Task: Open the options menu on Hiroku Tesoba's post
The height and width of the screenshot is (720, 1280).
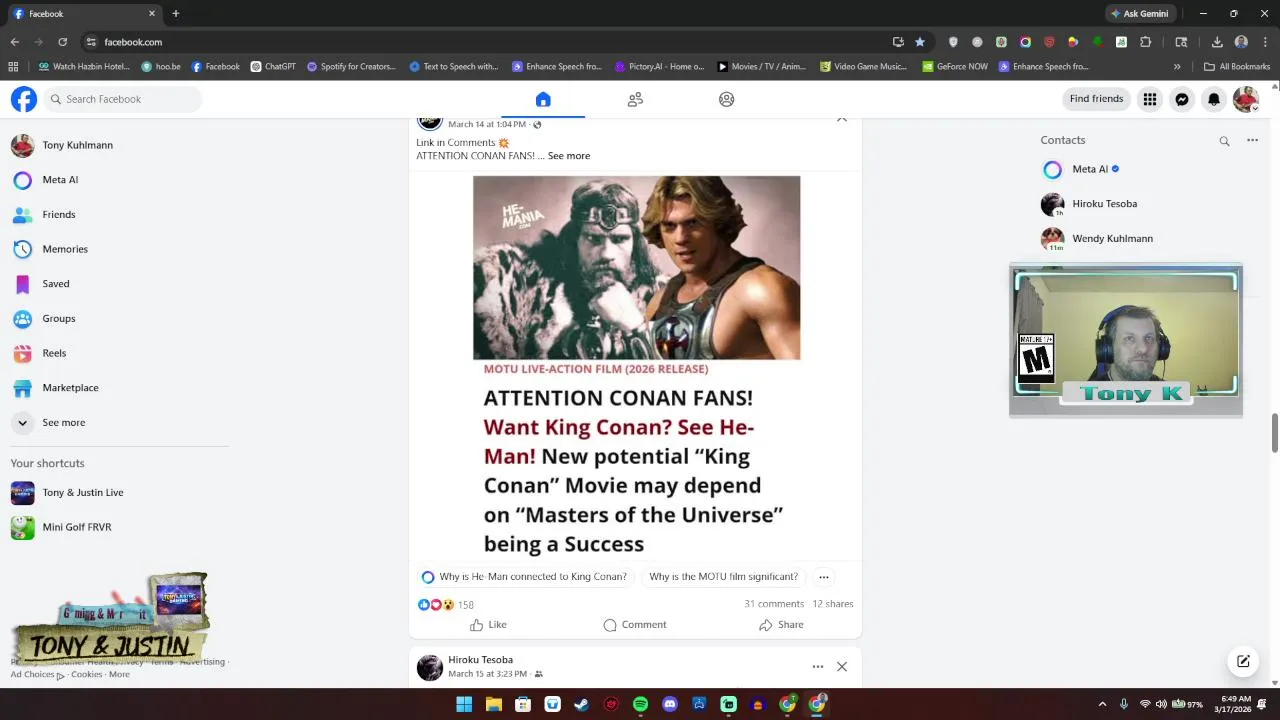Action: [818, 667]
